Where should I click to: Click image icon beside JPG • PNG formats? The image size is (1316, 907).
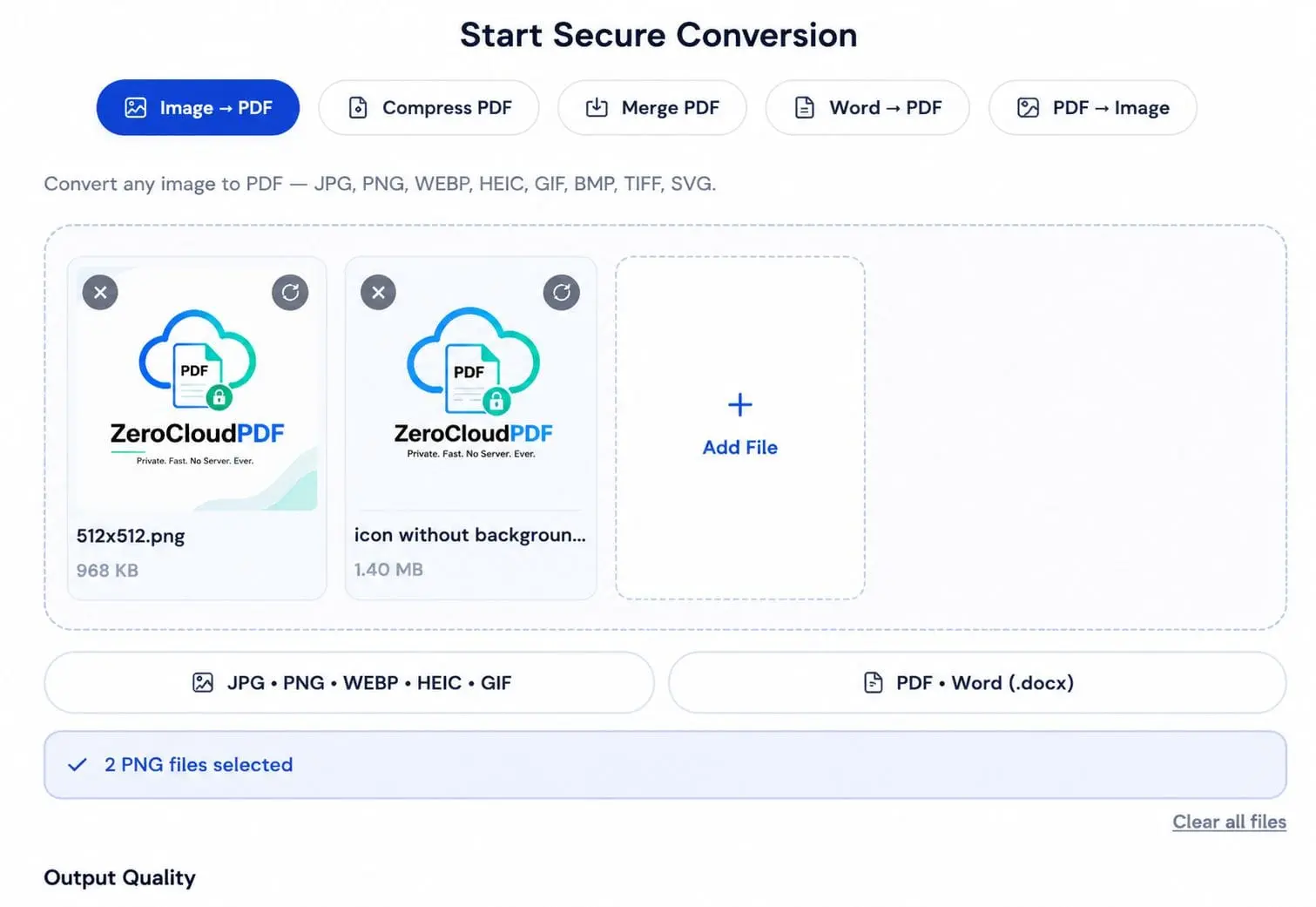click(203, 682)
